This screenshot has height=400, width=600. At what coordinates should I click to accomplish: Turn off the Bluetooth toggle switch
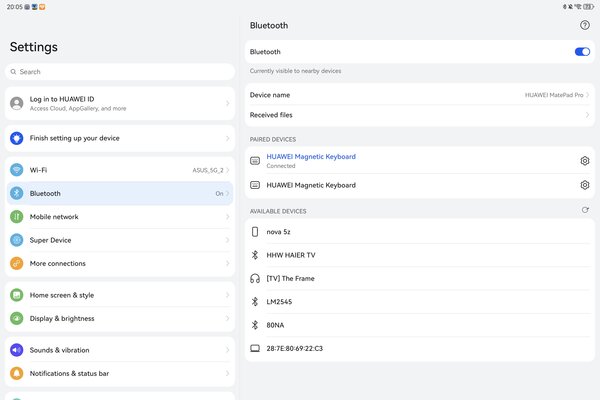[582, 52]
